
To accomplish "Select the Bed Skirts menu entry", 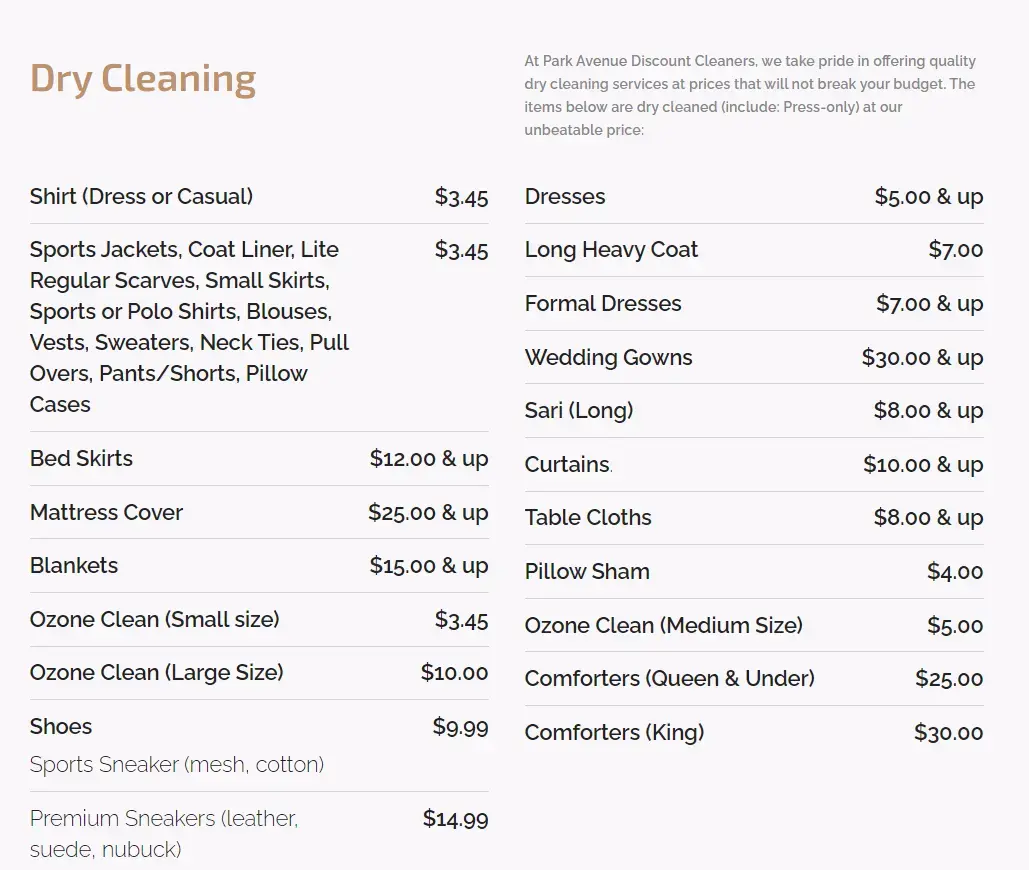I will (81, 459).
